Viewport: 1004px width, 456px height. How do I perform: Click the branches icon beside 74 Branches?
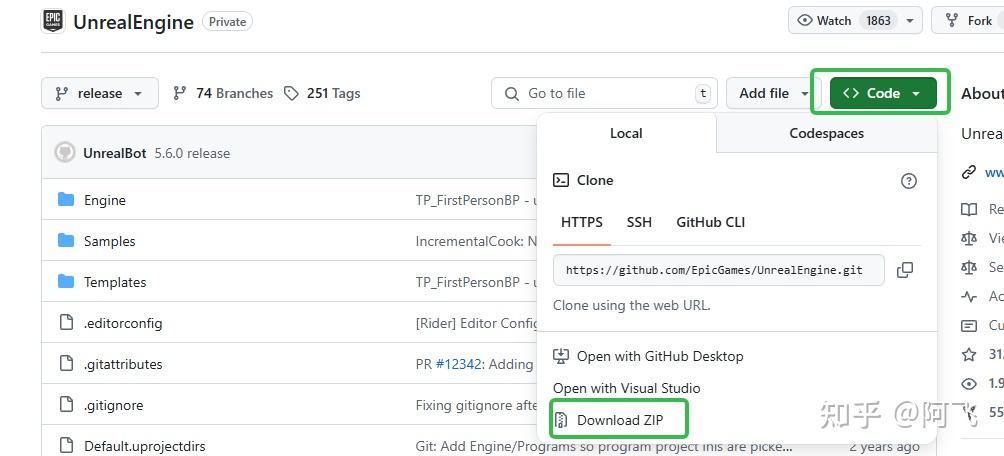click(180, 93)
